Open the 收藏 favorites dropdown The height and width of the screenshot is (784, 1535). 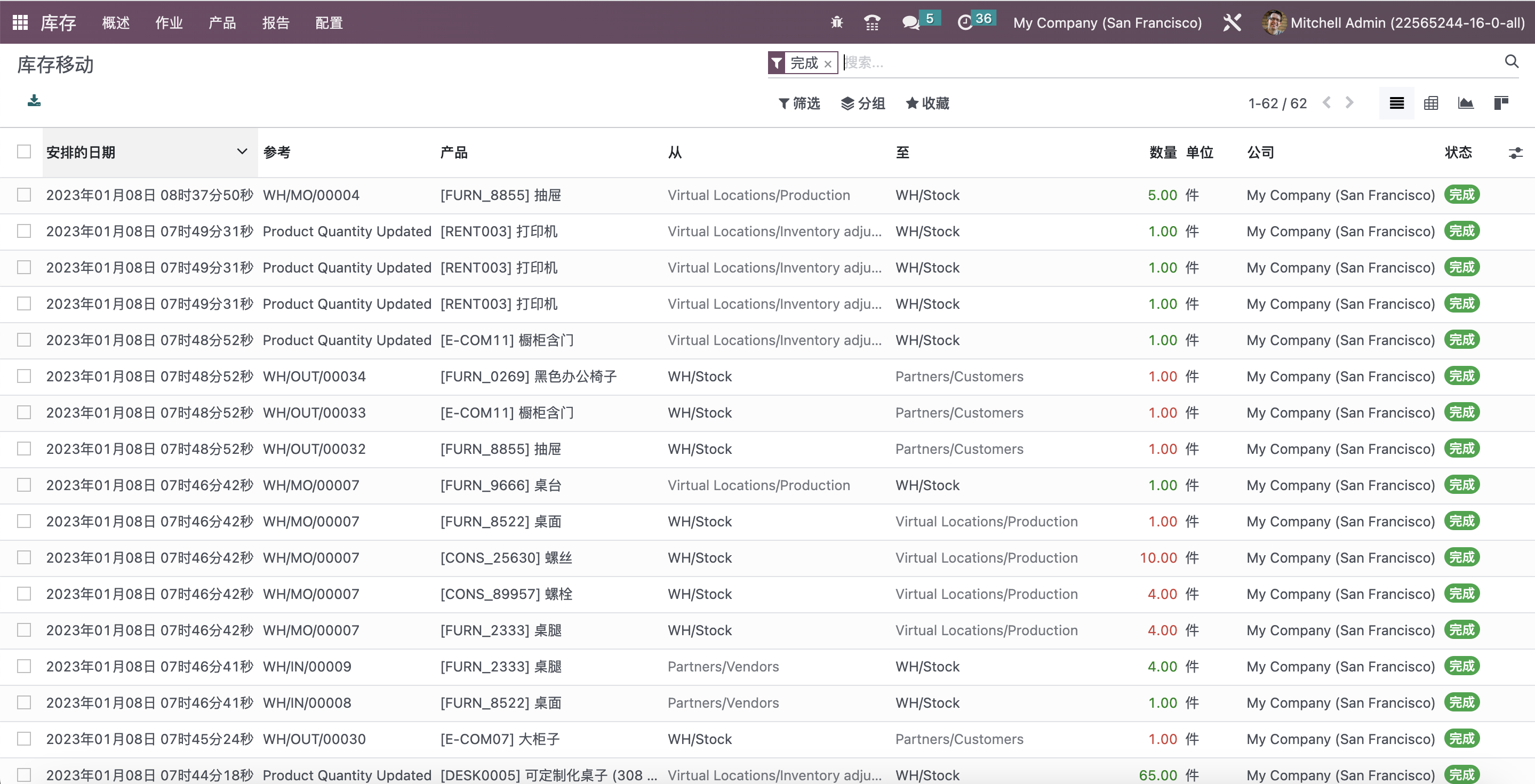click(927, 103)
